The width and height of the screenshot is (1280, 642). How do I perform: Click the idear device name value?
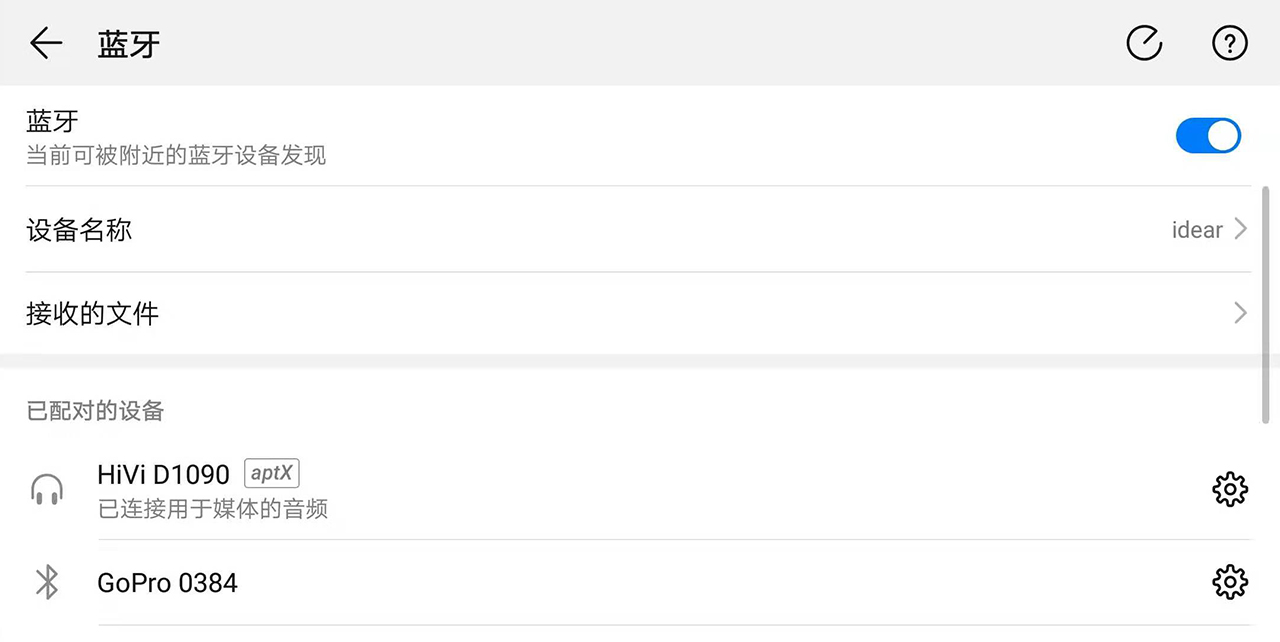[x=1197, y=230]
